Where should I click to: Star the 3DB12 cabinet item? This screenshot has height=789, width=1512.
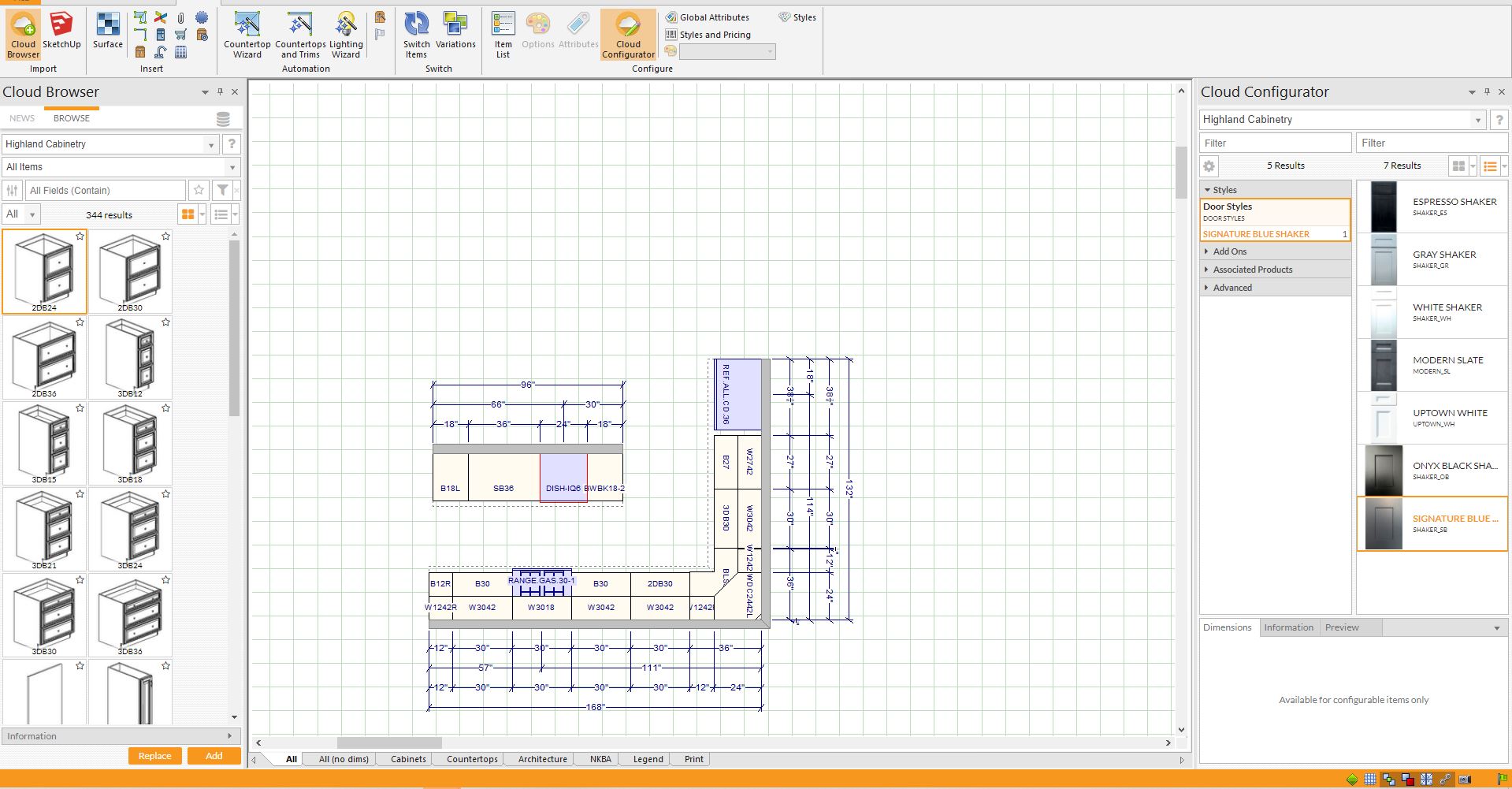[165, 322]
